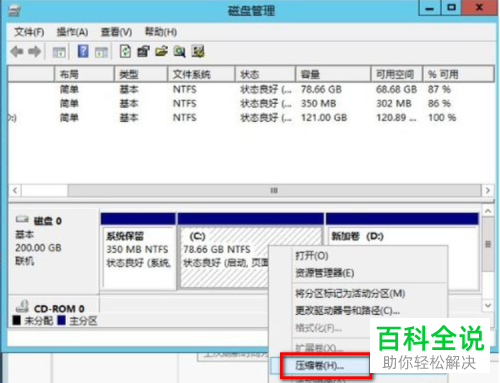Click the black 未分配 legend swatch

[x=17, y=320]
